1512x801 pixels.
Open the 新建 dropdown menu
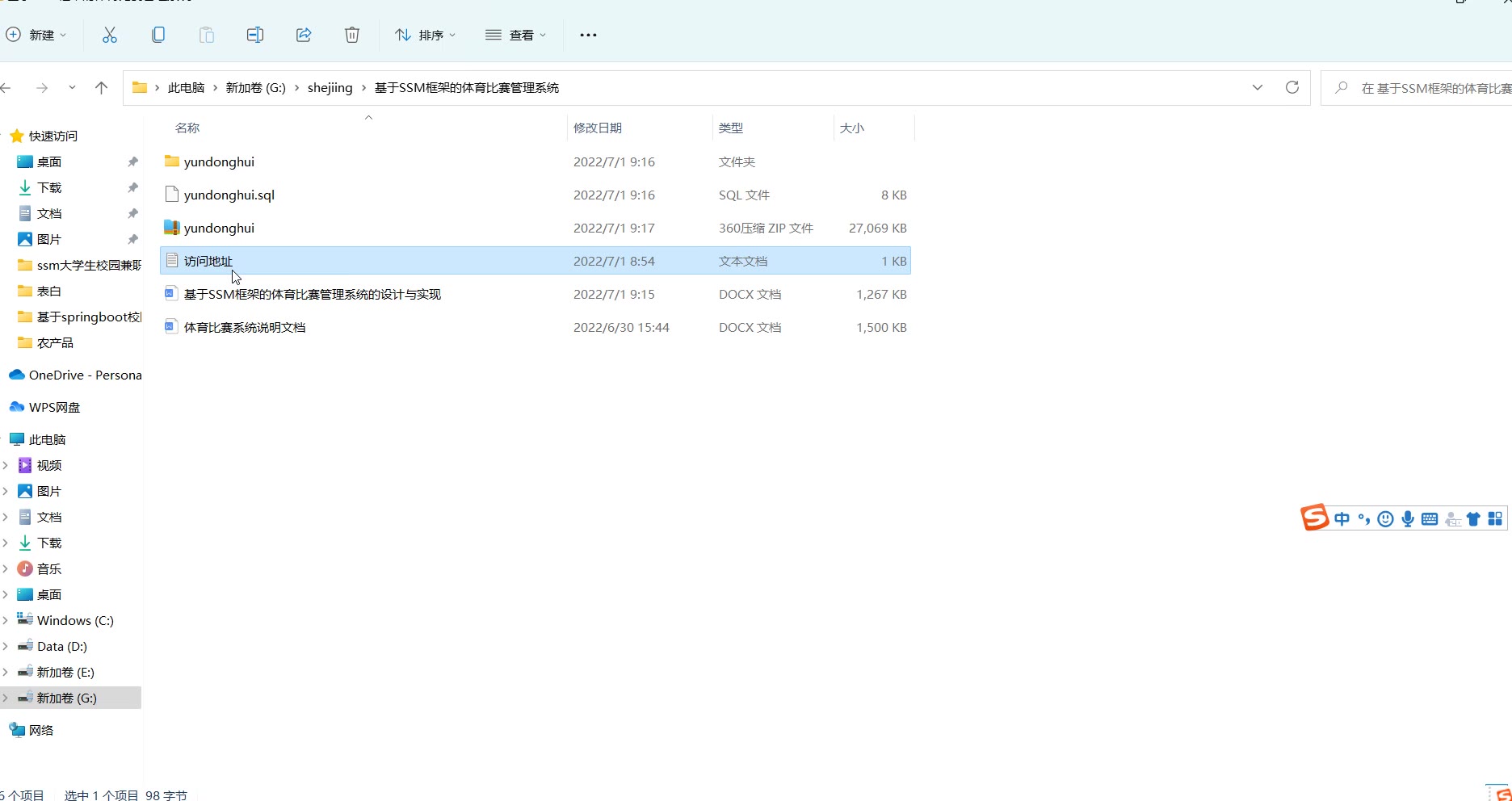click(x=37, y=35)
